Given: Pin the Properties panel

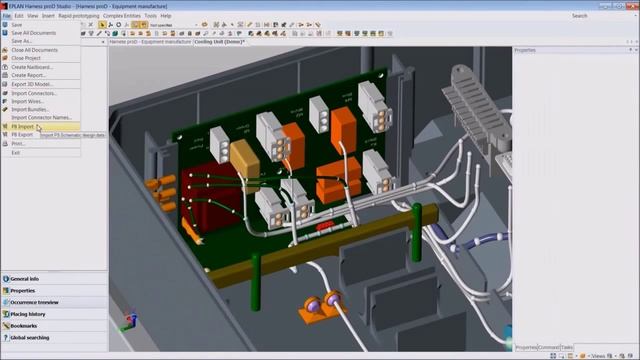Looking at the screenshot, I should click(x=630, y=50).
